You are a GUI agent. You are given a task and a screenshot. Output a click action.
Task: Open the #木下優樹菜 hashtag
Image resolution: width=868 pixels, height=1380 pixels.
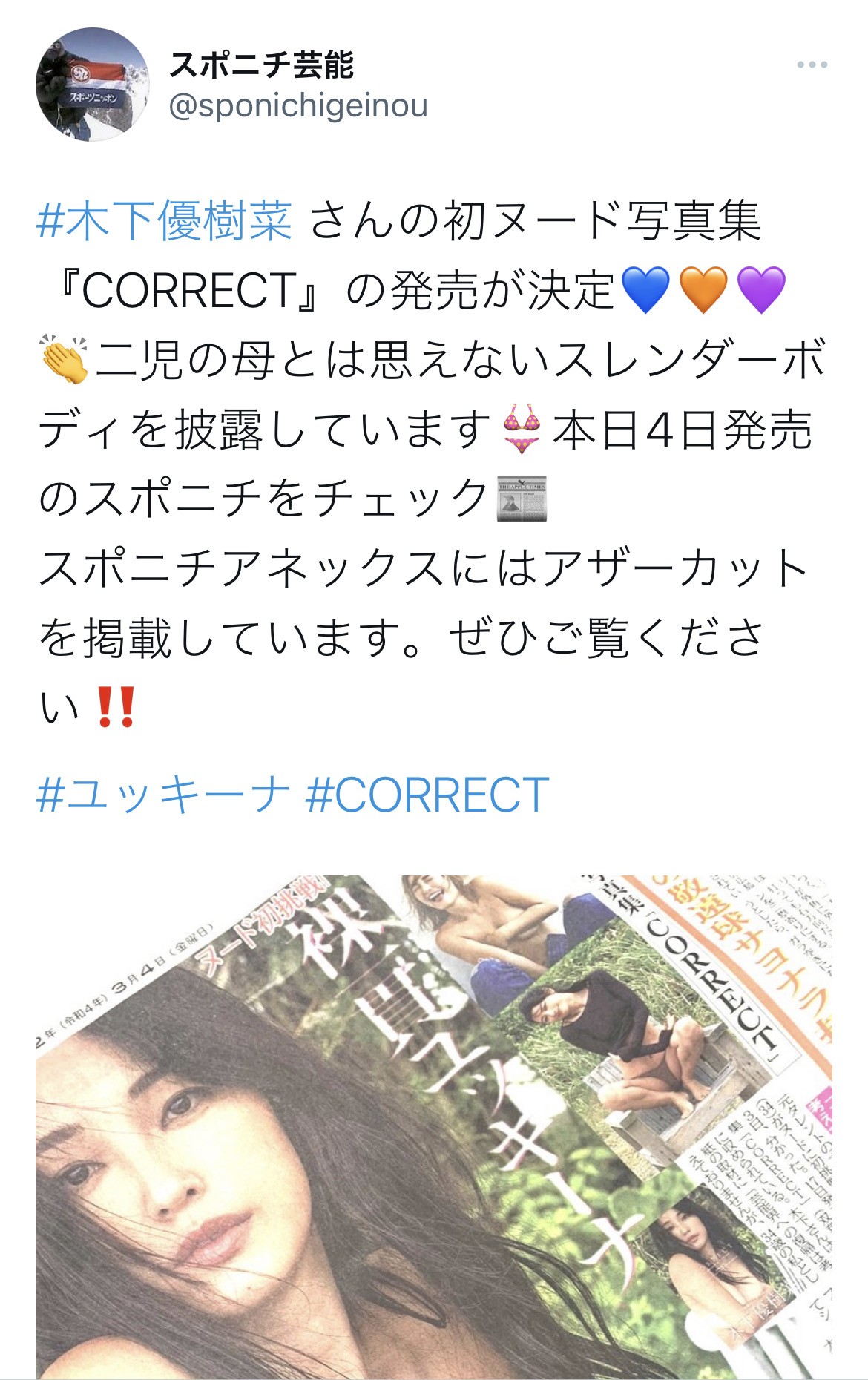click(165, 221)
